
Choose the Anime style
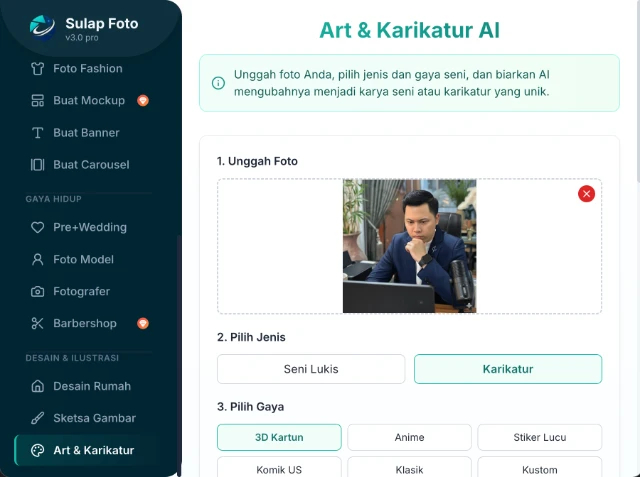click(x=409, y=438)
